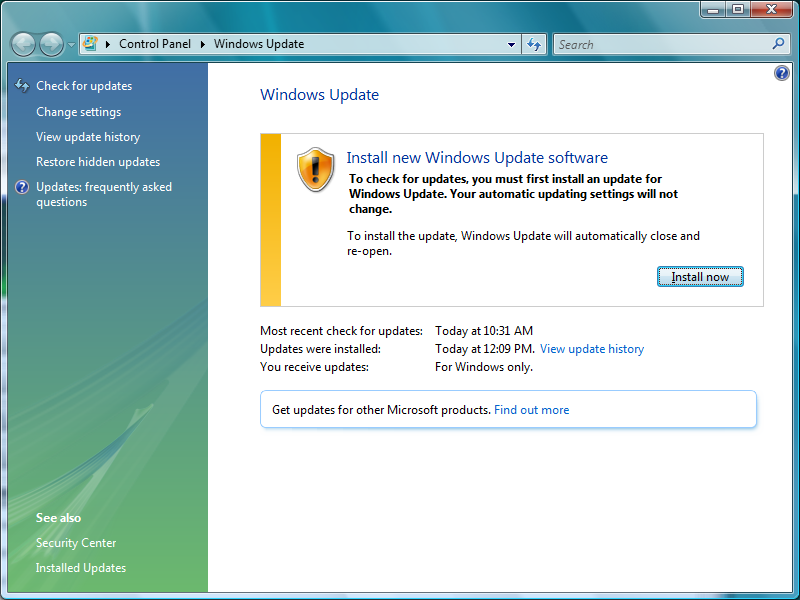
Task: Click 'Today at 10:31 AM' text
Action: click(484, 331)
